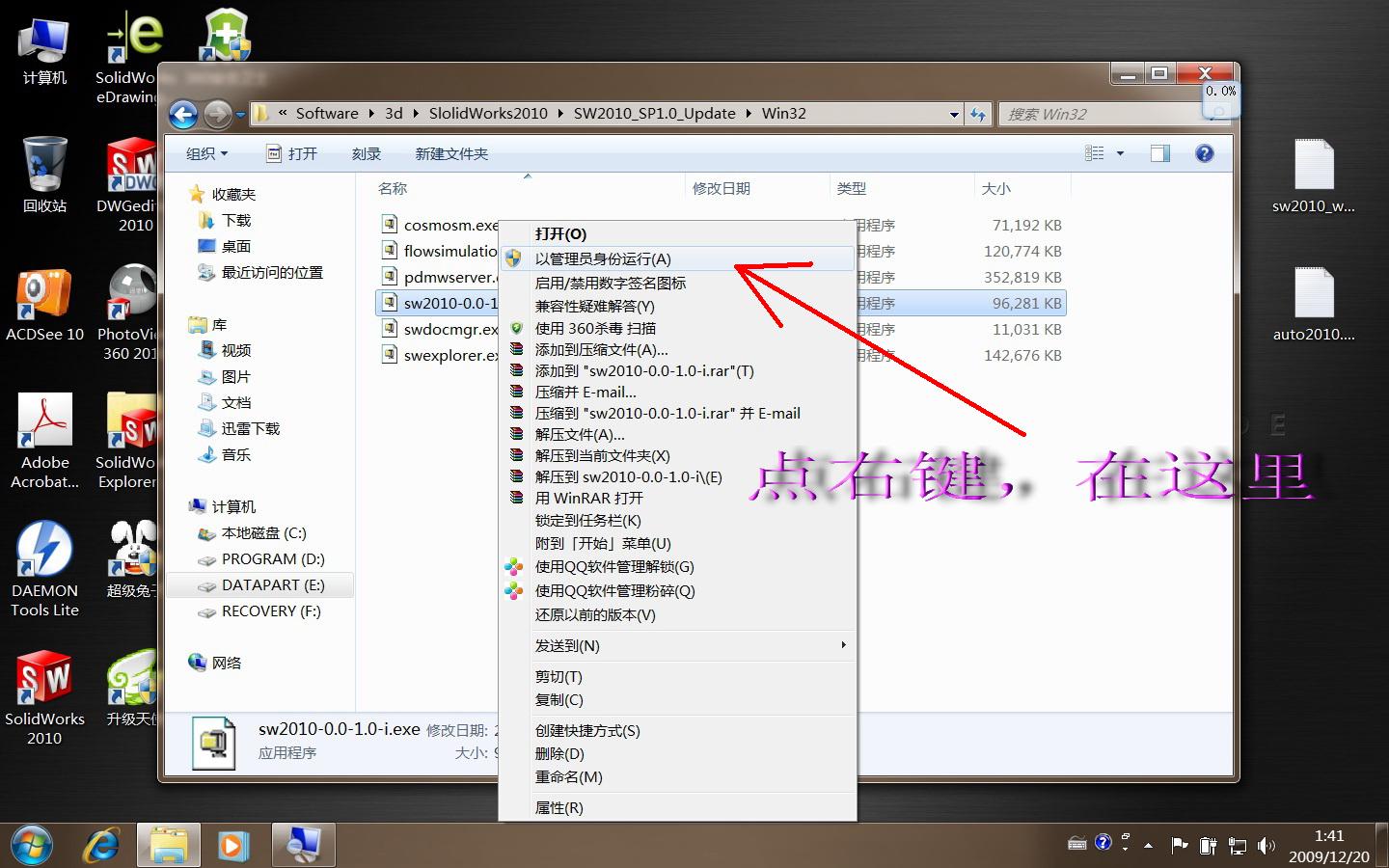Click the 新建文件夹 toolbar button
Image resolution: width=1389 pixels, height=868 pixels.
click(x=451, y=153)
